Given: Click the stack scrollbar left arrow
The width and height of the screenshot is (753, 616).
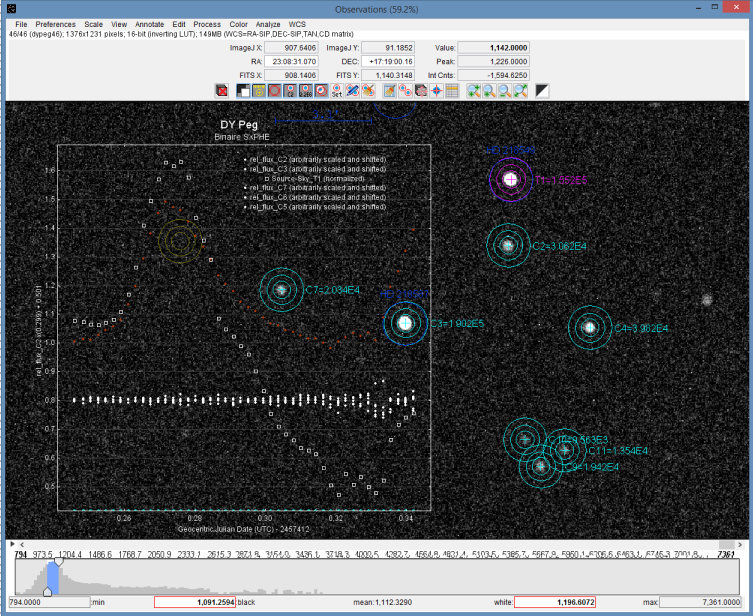Looking at the screenshot, I should click(22, 544).
